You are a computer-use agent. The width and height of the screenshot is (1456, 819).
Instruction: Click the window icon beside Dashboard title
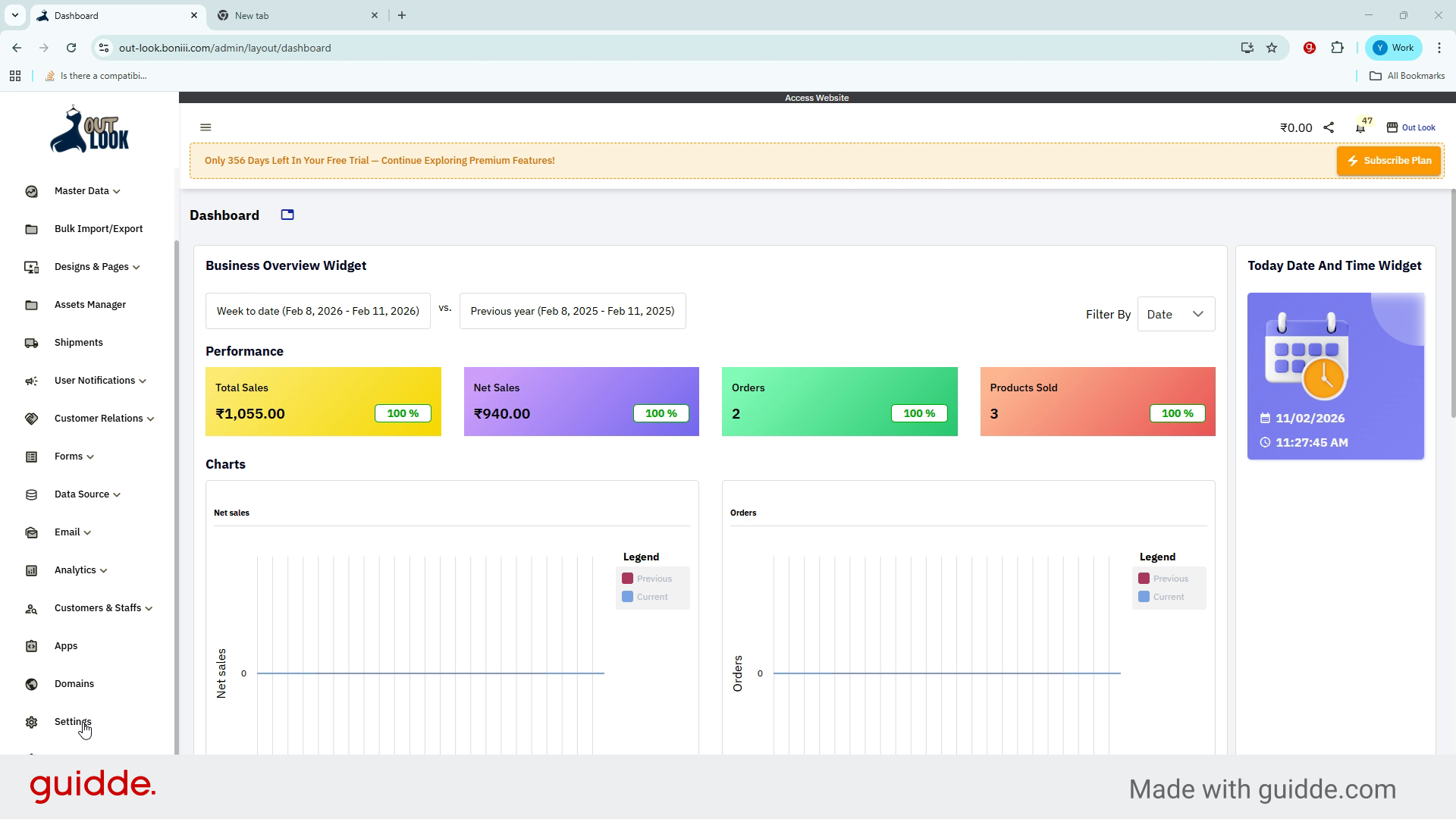point(287,215)
